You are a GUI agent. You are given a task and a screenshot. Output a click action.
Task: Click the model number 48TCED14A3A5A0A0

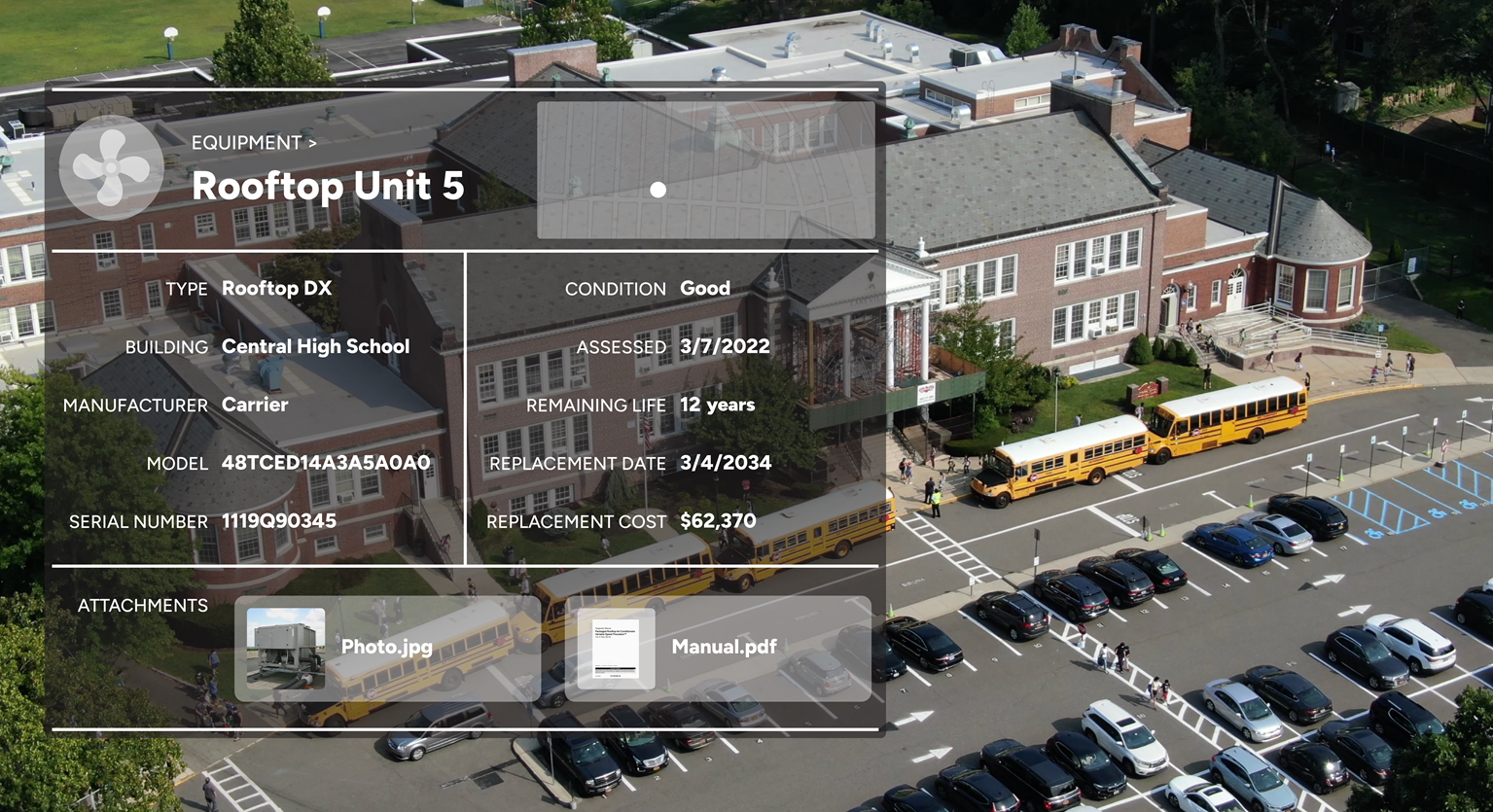[x=326, y=463]
